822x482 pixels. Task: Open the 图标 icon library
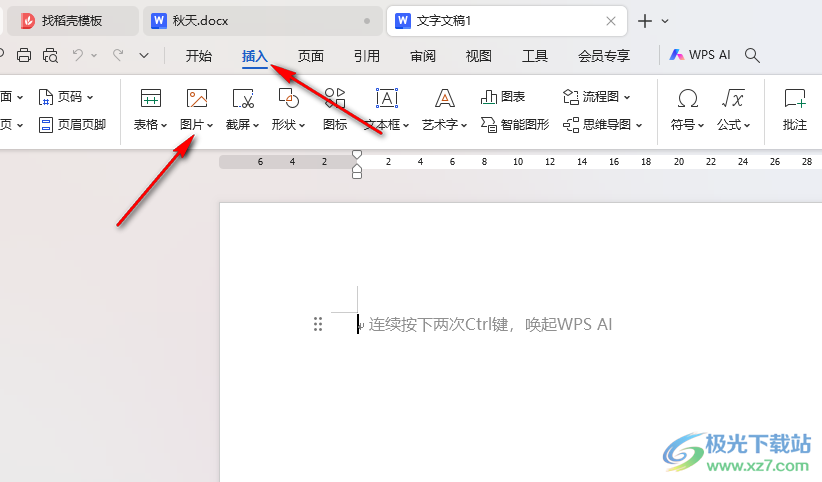pyautogui.click(x=335, y=109)
